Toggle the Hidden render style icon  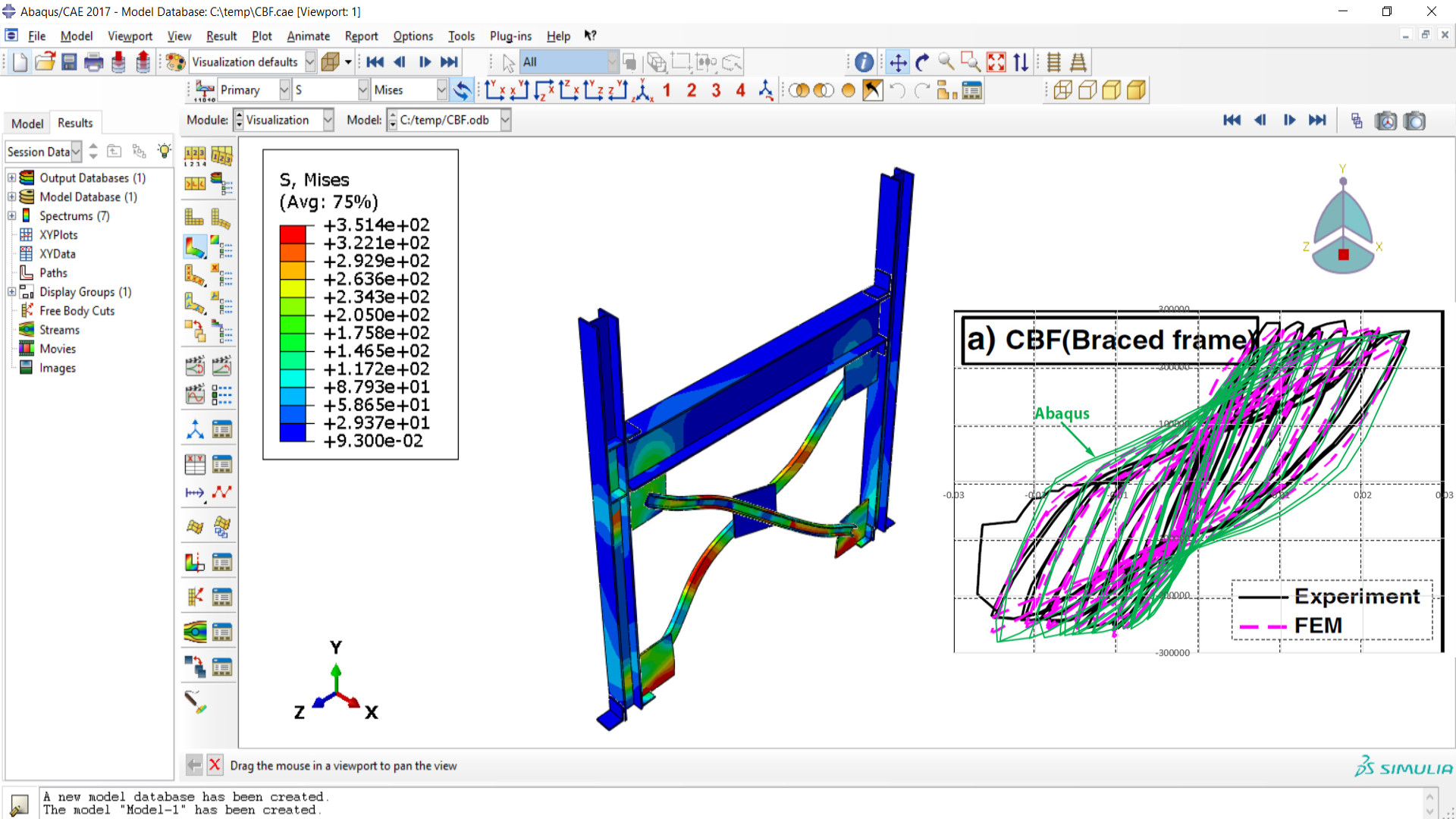click(1087, 91)
